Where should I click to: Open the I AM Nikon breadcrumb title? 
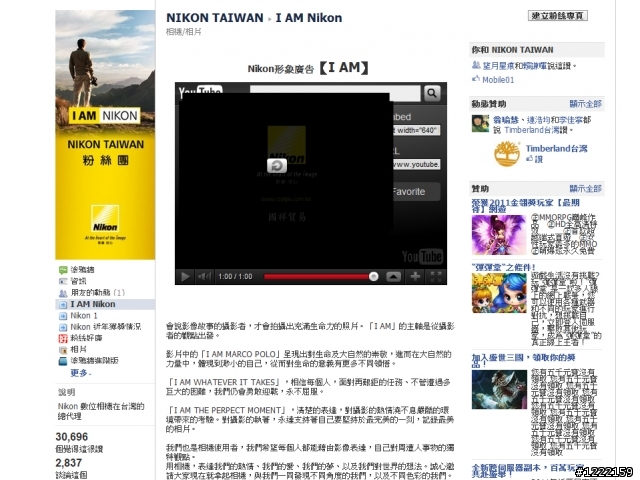(x=309, y=18)
